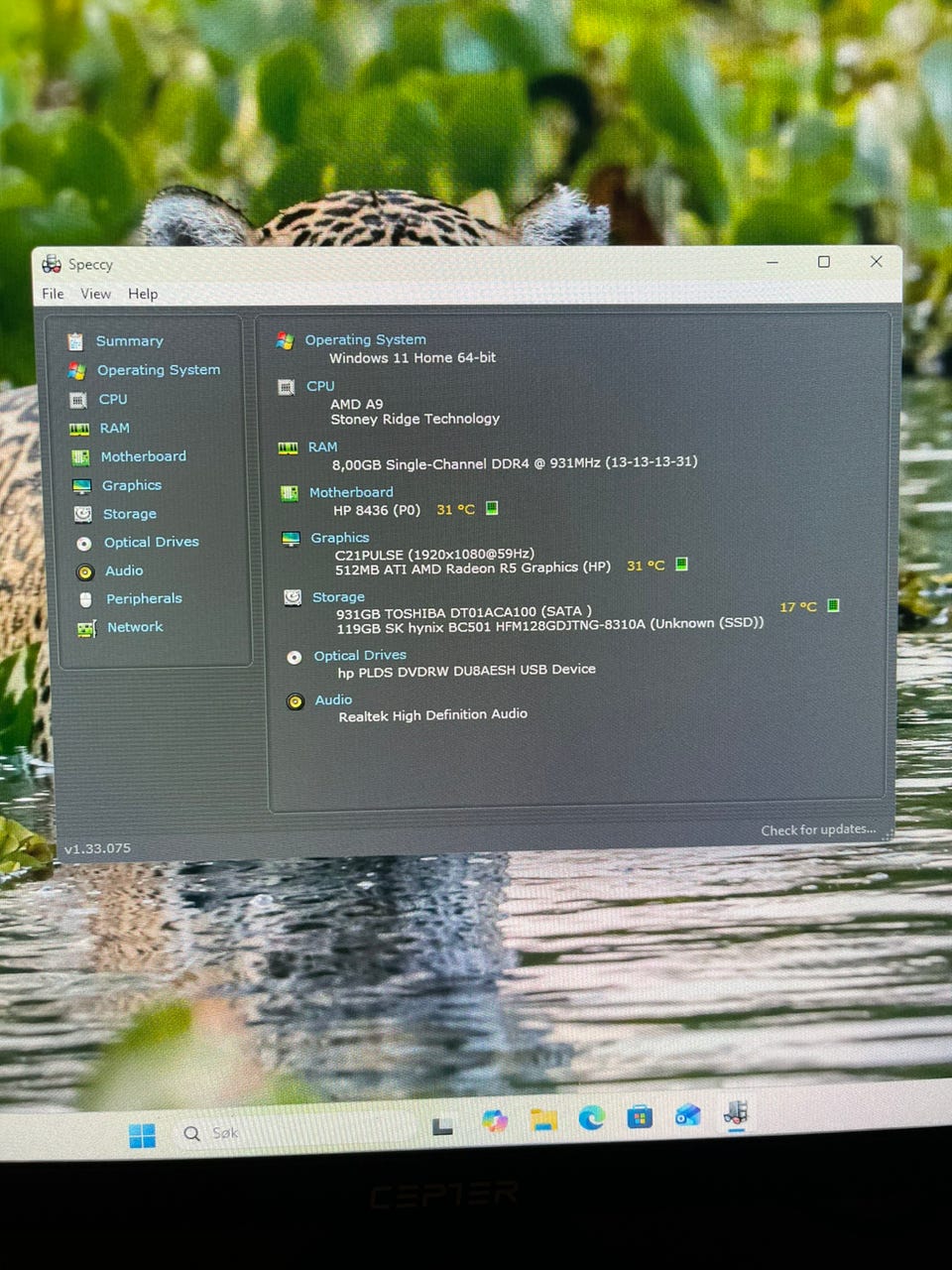Click the AMD A9 text
Image resolution: width=952 pixels, height=1270 pixels.
[x=357, y=404]
